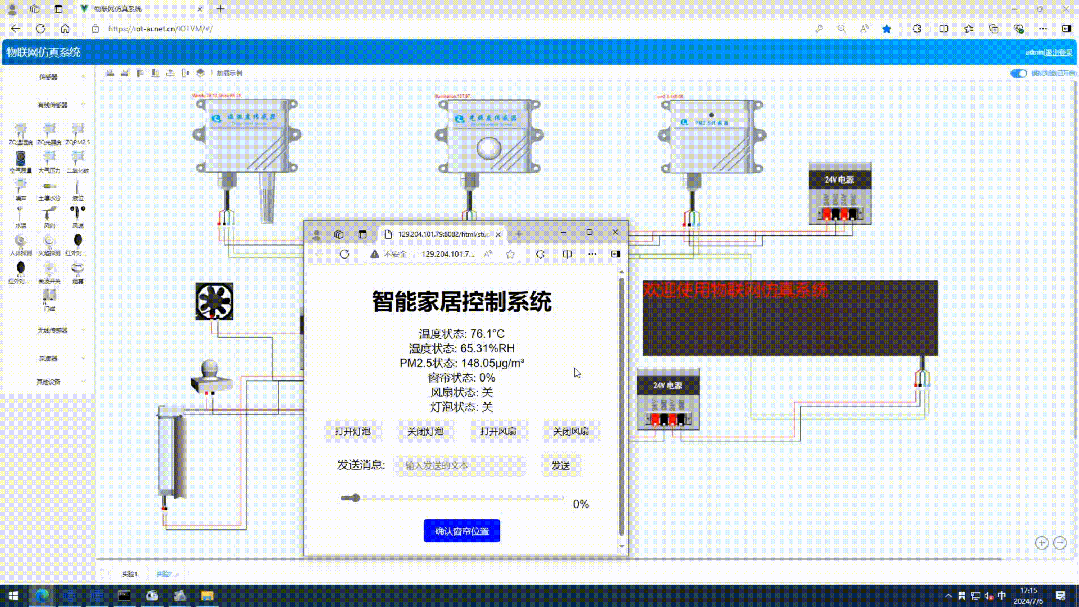Click the blue 确认窗帘位置 button
The image size is (1079, 607).
(461, 531)
